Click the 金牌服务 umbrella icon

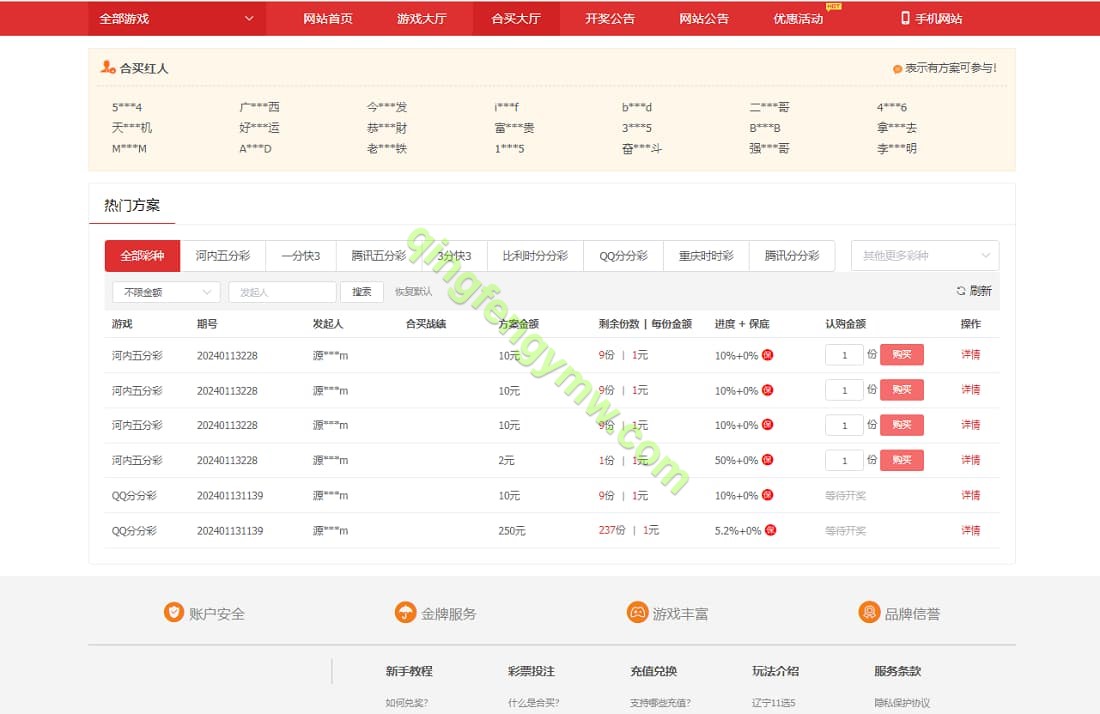tap(405, 612)
